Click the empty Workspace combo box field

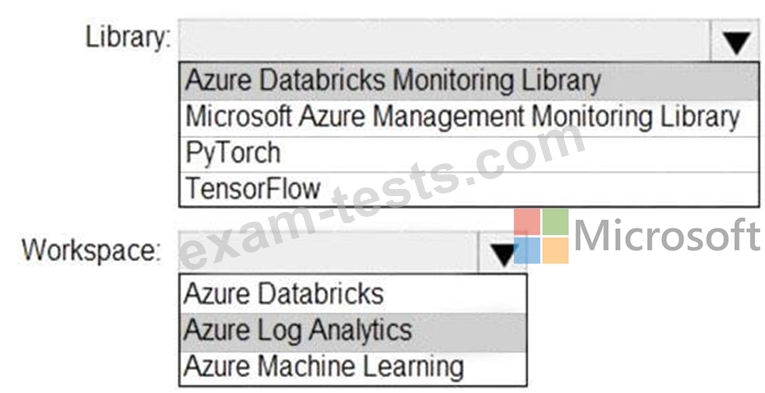click(x=329, y=253)
